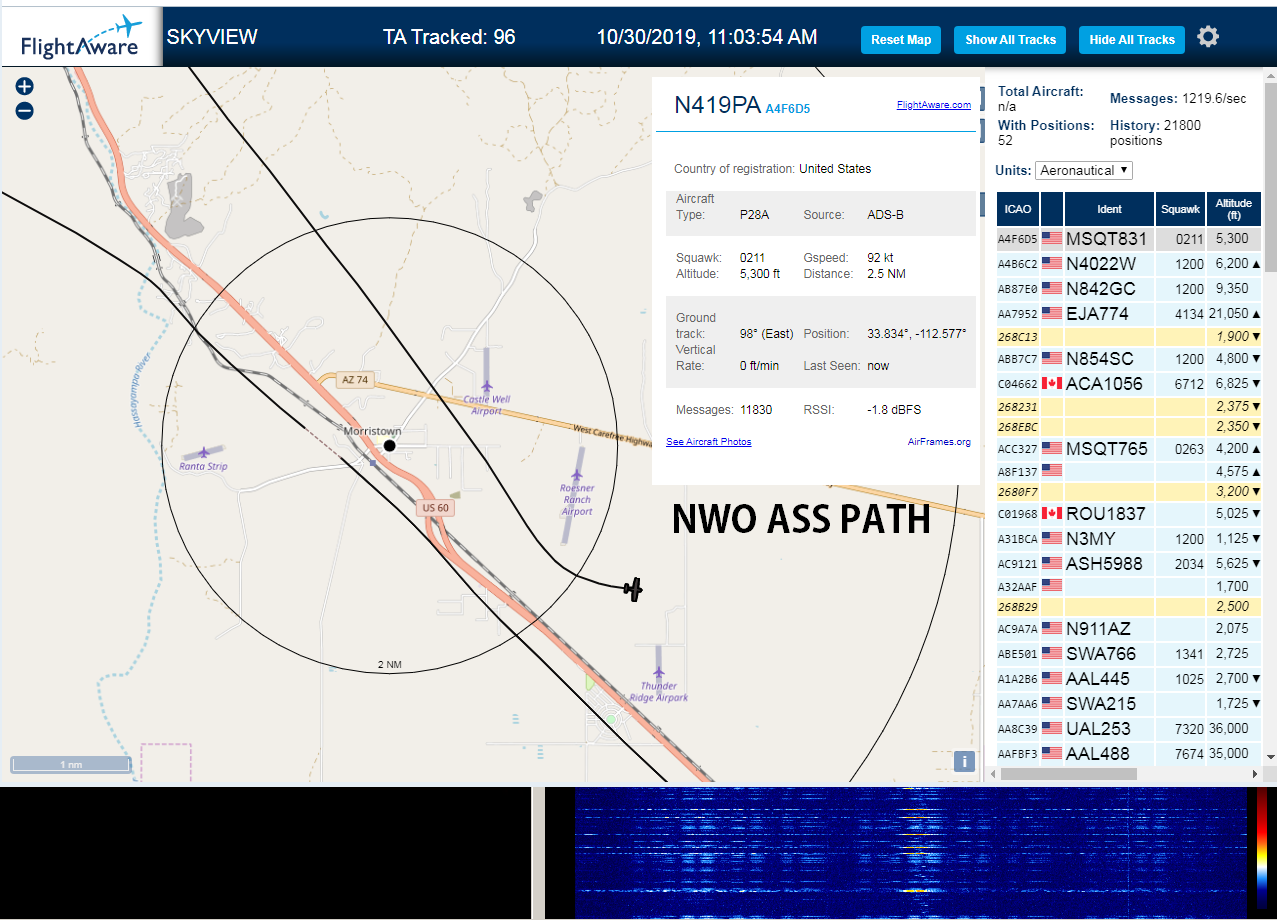
Task: Sort table by ICAO column
Action: 1018,209
